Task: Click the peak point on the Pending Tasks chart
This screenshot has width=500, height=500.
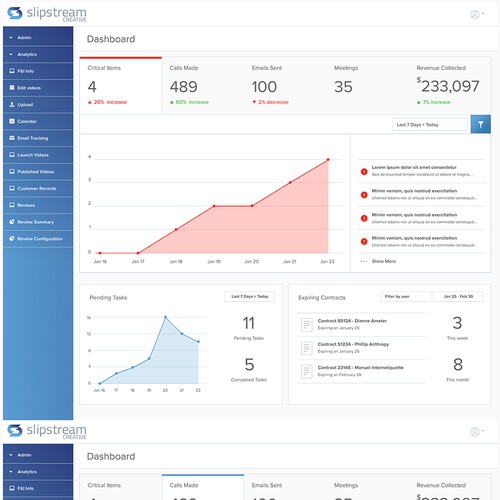Action: [x=165, y=317]
